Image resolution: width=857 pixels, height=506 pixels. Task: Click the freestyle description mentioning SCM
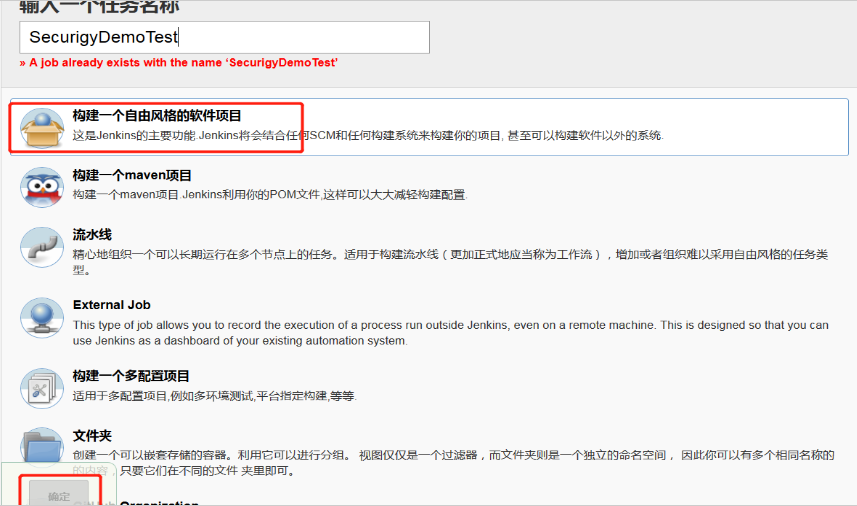pos(368,135)
